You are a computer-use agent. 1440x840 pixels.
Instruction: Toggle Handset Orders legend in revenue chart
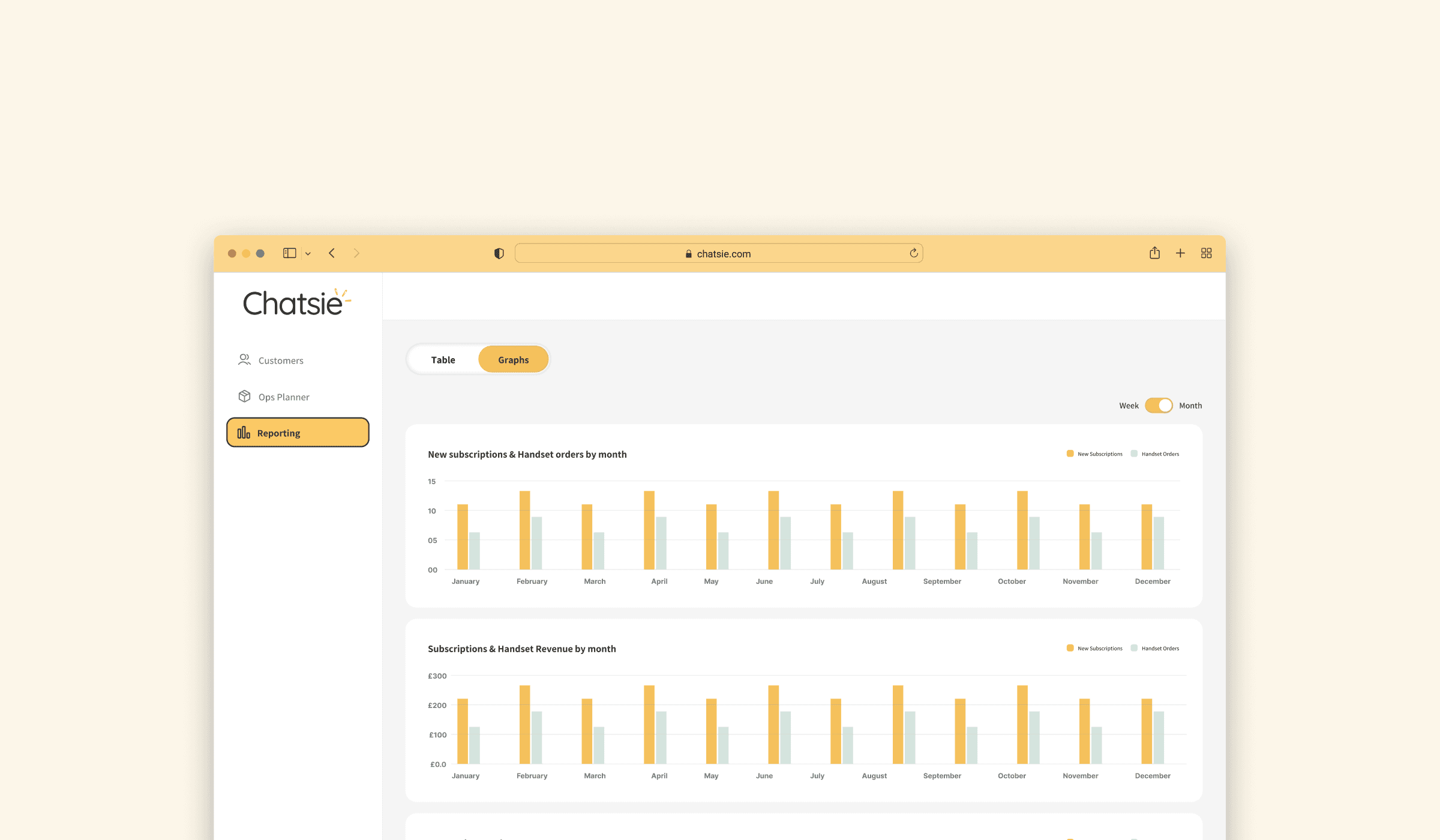click(1156, 649)
